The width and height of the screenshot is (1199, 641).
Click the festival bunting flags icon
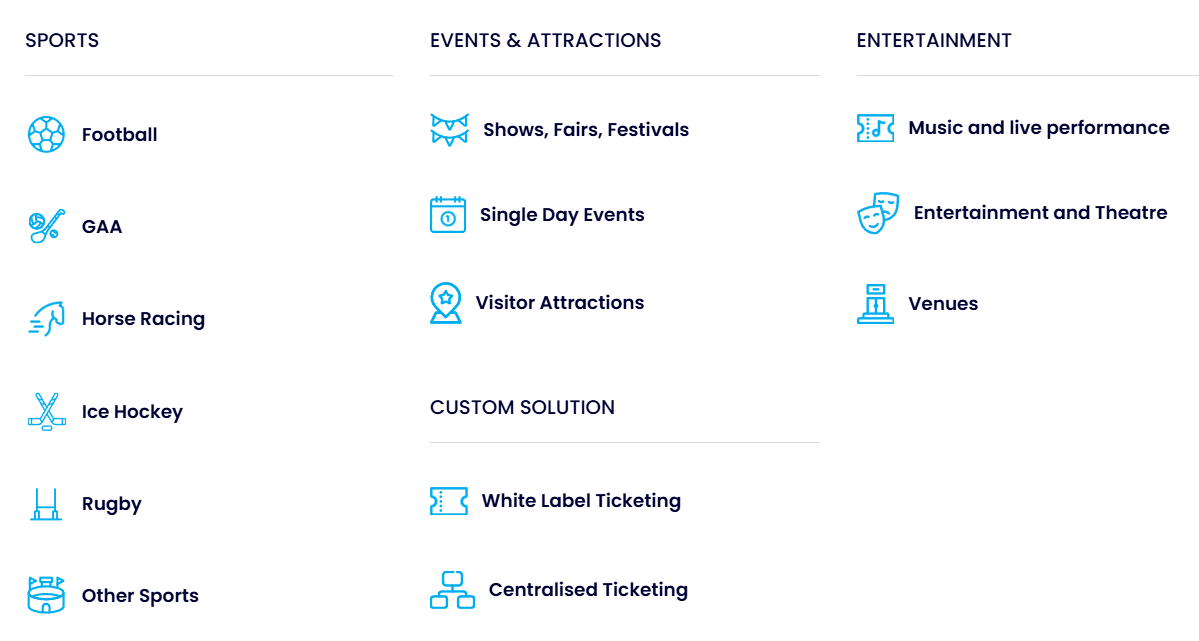[x=449, y=130]
